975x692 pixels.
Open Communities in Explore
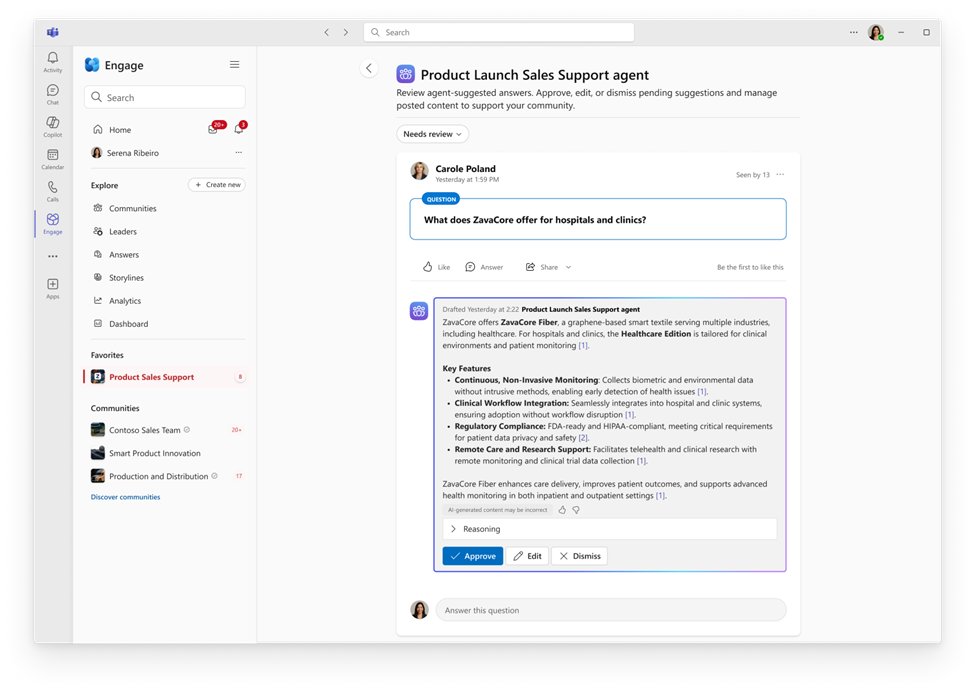coord(132,208)
